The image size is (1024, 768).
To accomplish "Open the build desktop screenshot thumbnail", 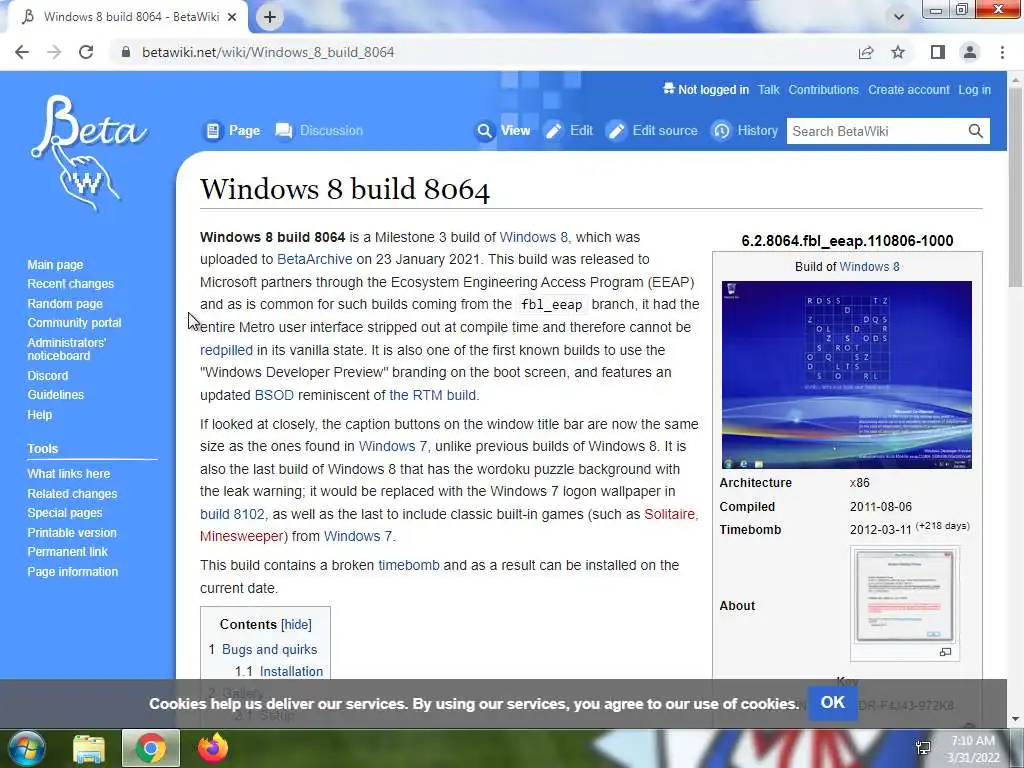I will (x=846, y=375).
